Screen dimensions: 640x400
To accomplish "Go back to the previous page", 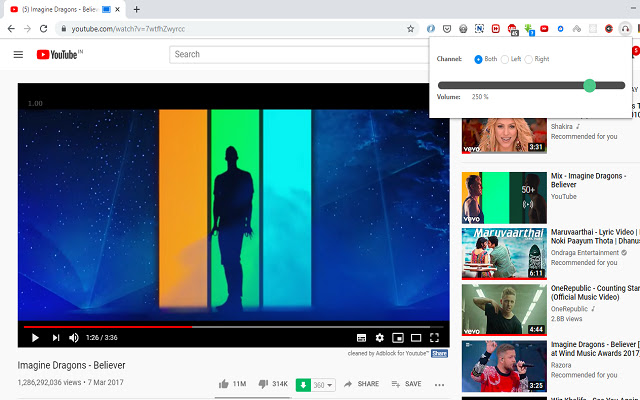I will (x=11, y=29).
